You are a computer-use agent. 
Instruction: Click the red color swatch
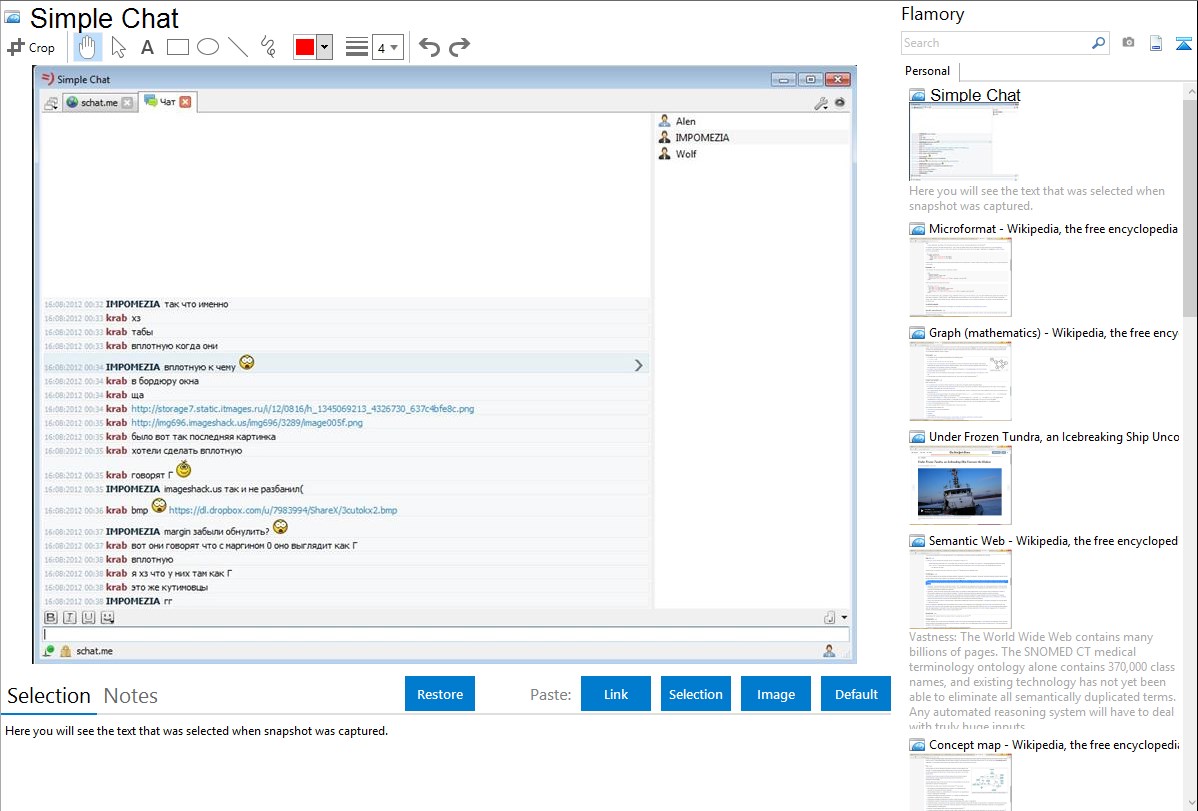(304, 47)
